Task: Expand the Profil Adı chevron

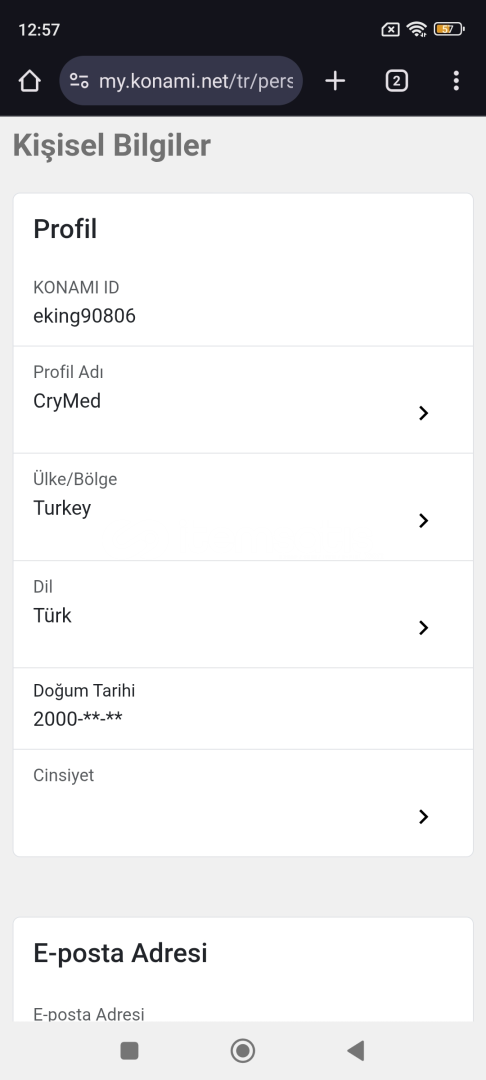Action: pos(423,413)
